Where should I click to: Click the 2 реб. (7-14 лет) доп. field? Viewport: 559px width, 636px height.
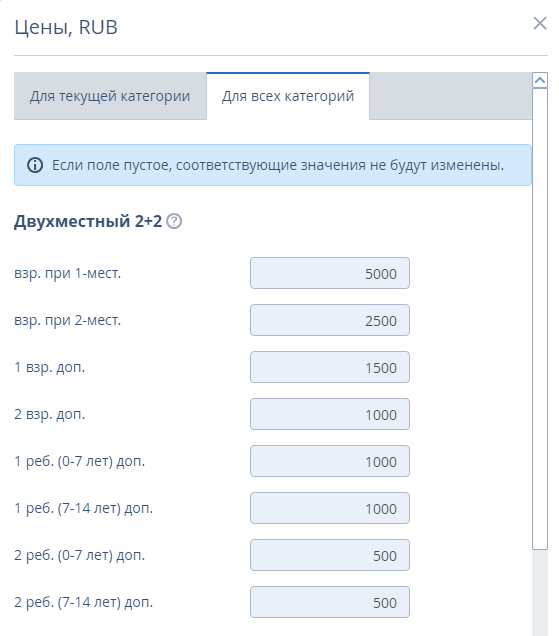click(330, 603)
